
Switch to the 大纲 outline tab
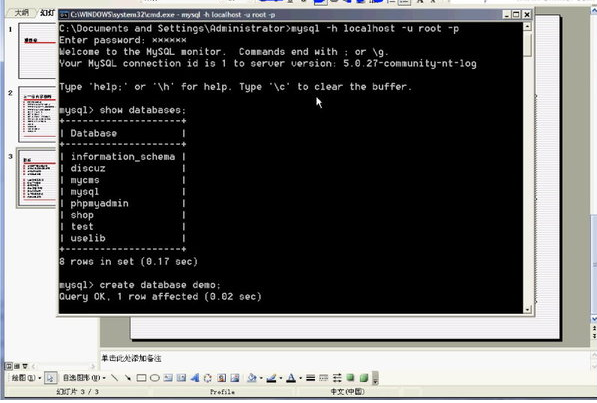click(x=21, y=13)
